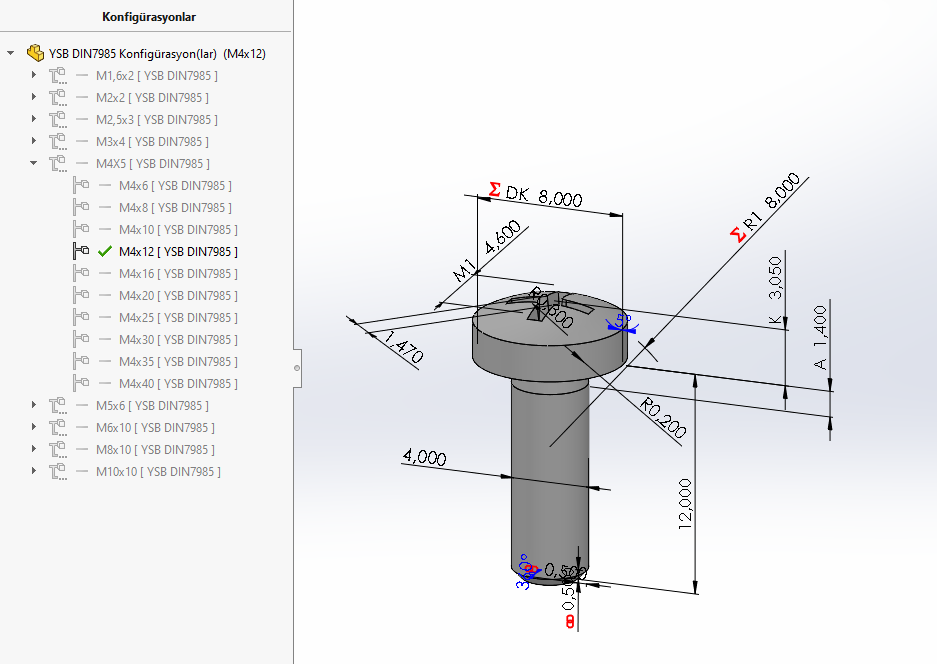Expand the M3x4 configuration node

point(33,141)
